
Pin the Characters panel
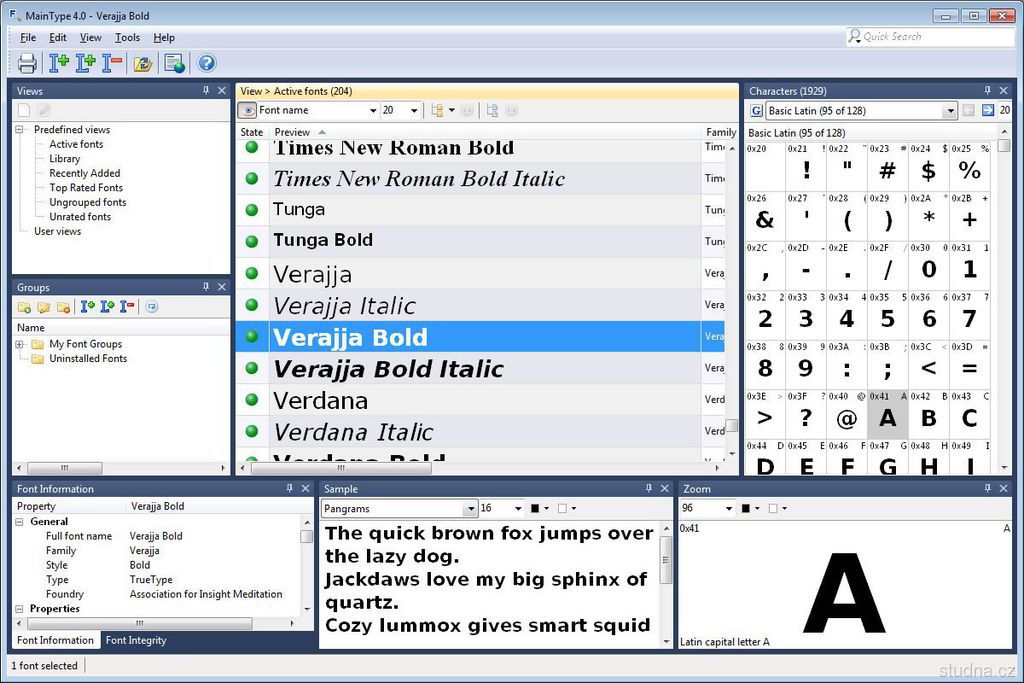pos(987,91)
